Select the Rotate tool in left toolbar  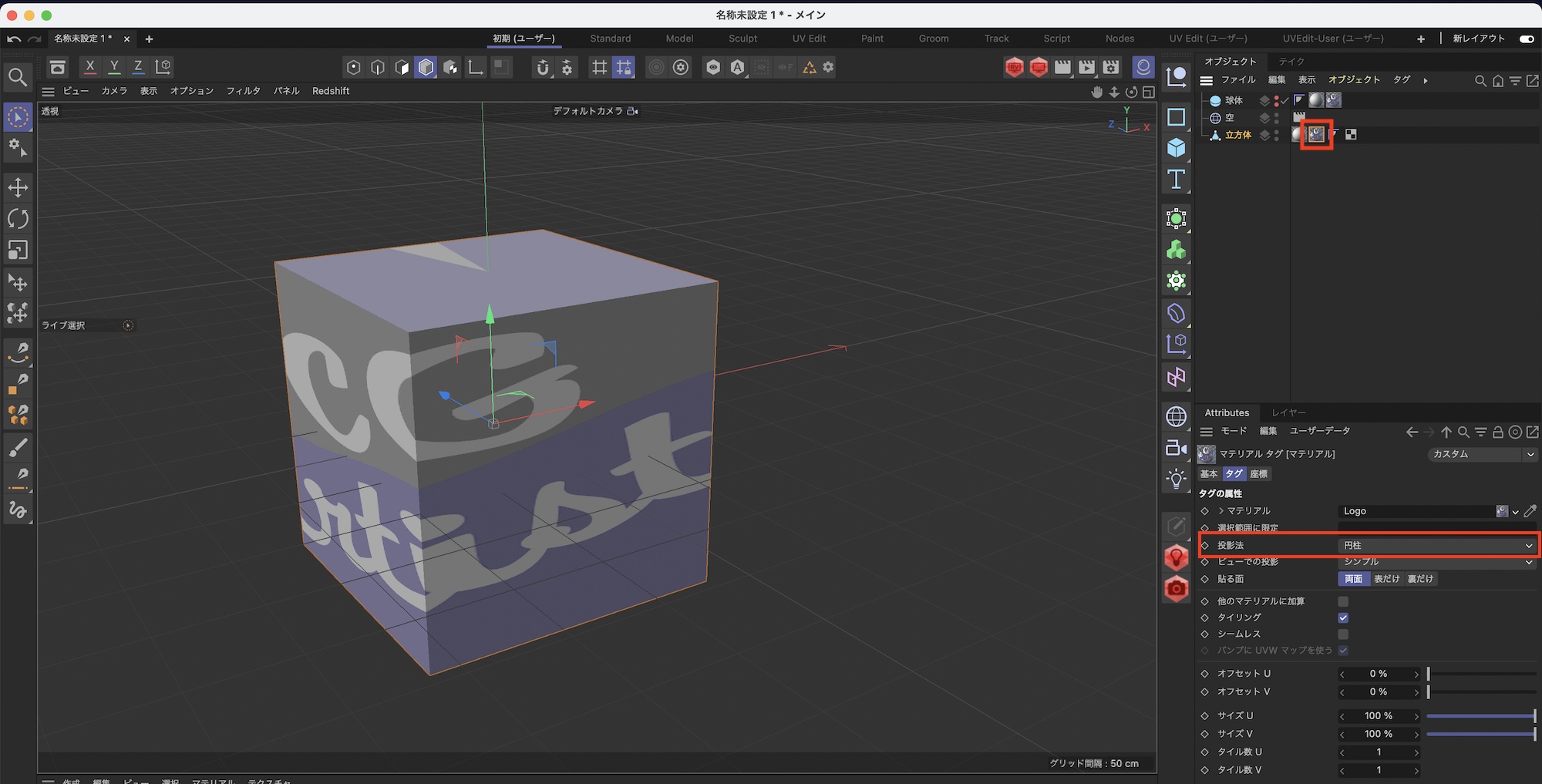pos(18,219)
